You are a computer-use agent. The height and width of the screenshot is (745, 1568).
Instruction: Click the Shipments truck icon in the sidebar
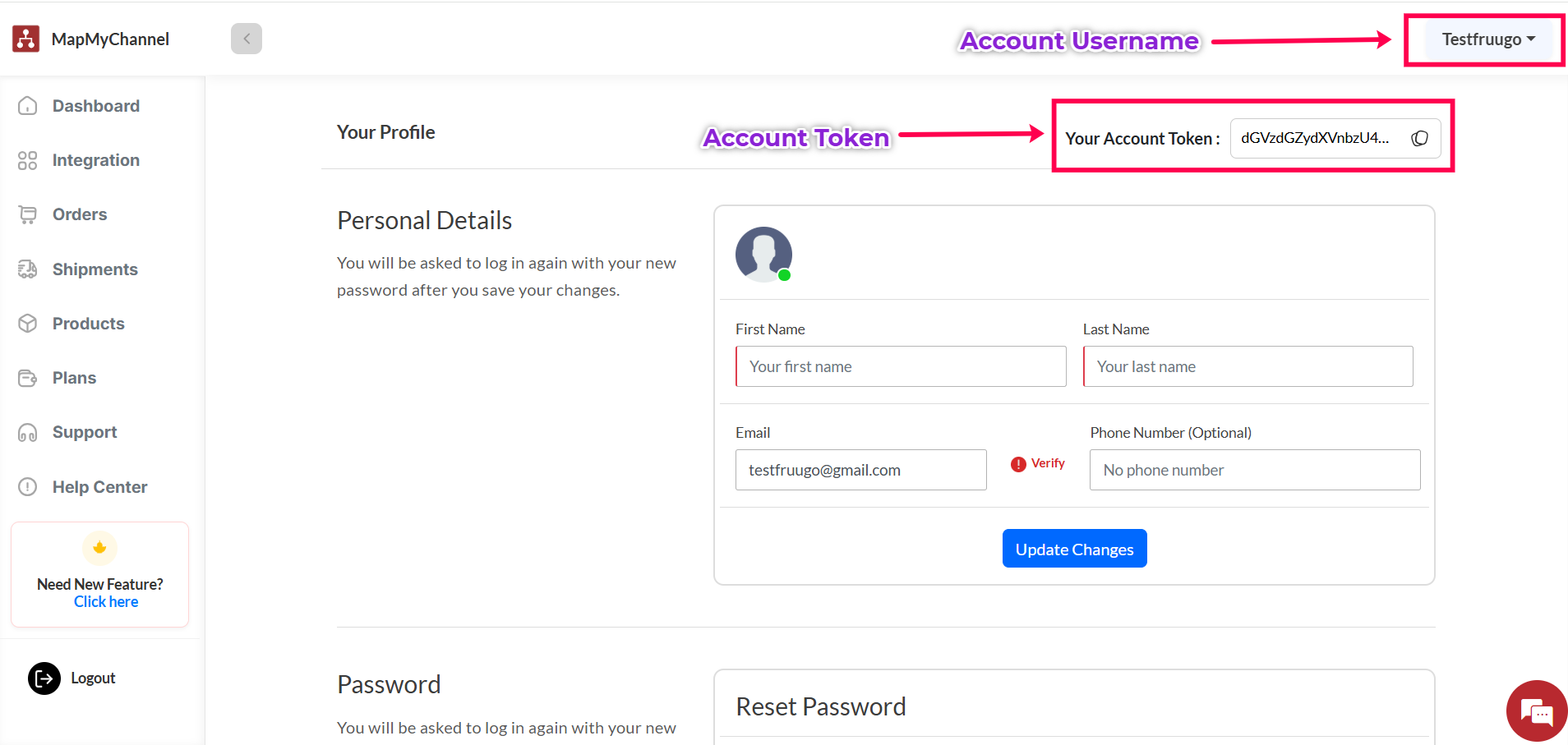[x=28, y=269]
